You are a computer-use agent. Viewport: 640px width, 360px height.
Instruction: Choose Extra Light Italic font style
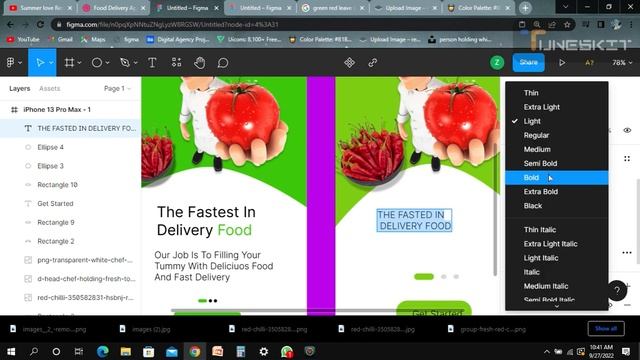click(x=557, y=244)
